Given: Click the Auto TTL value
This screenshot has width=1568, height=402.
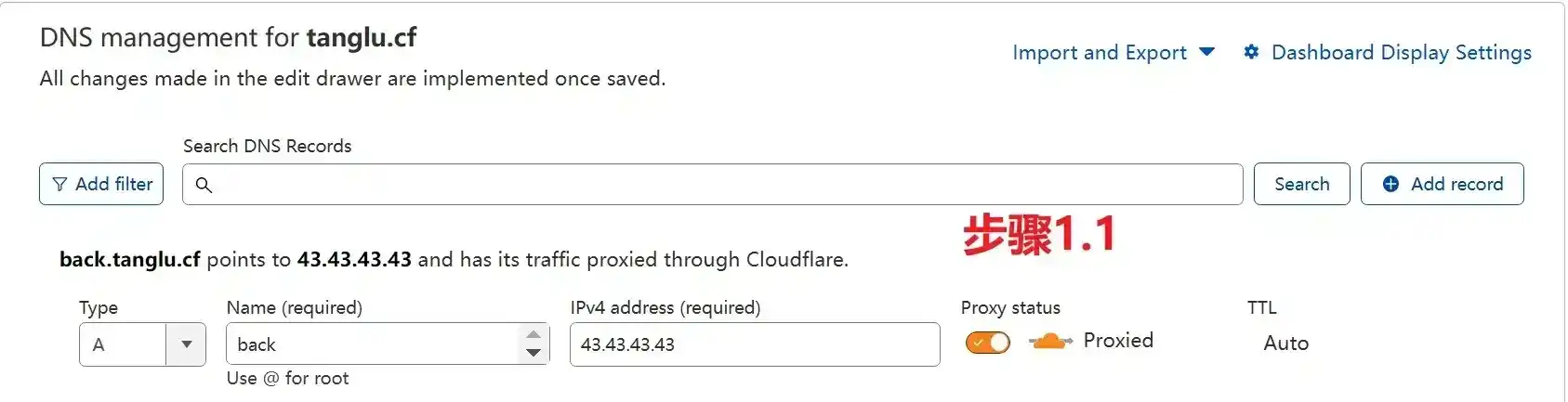Looking at the screenshot, I should [1285, 344].
